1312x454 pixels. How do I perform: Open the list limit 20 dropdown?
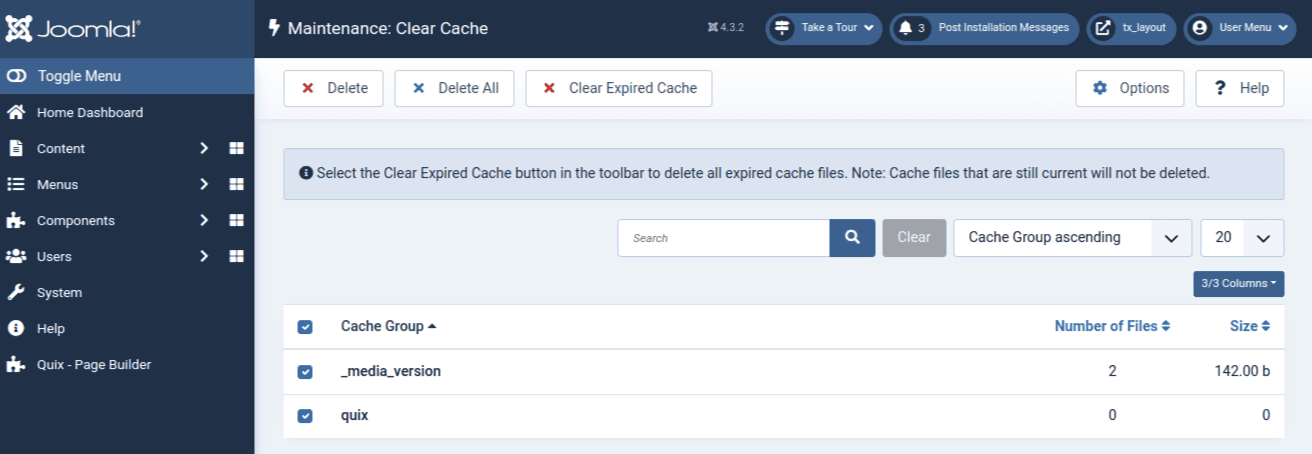click(1241, 237)
